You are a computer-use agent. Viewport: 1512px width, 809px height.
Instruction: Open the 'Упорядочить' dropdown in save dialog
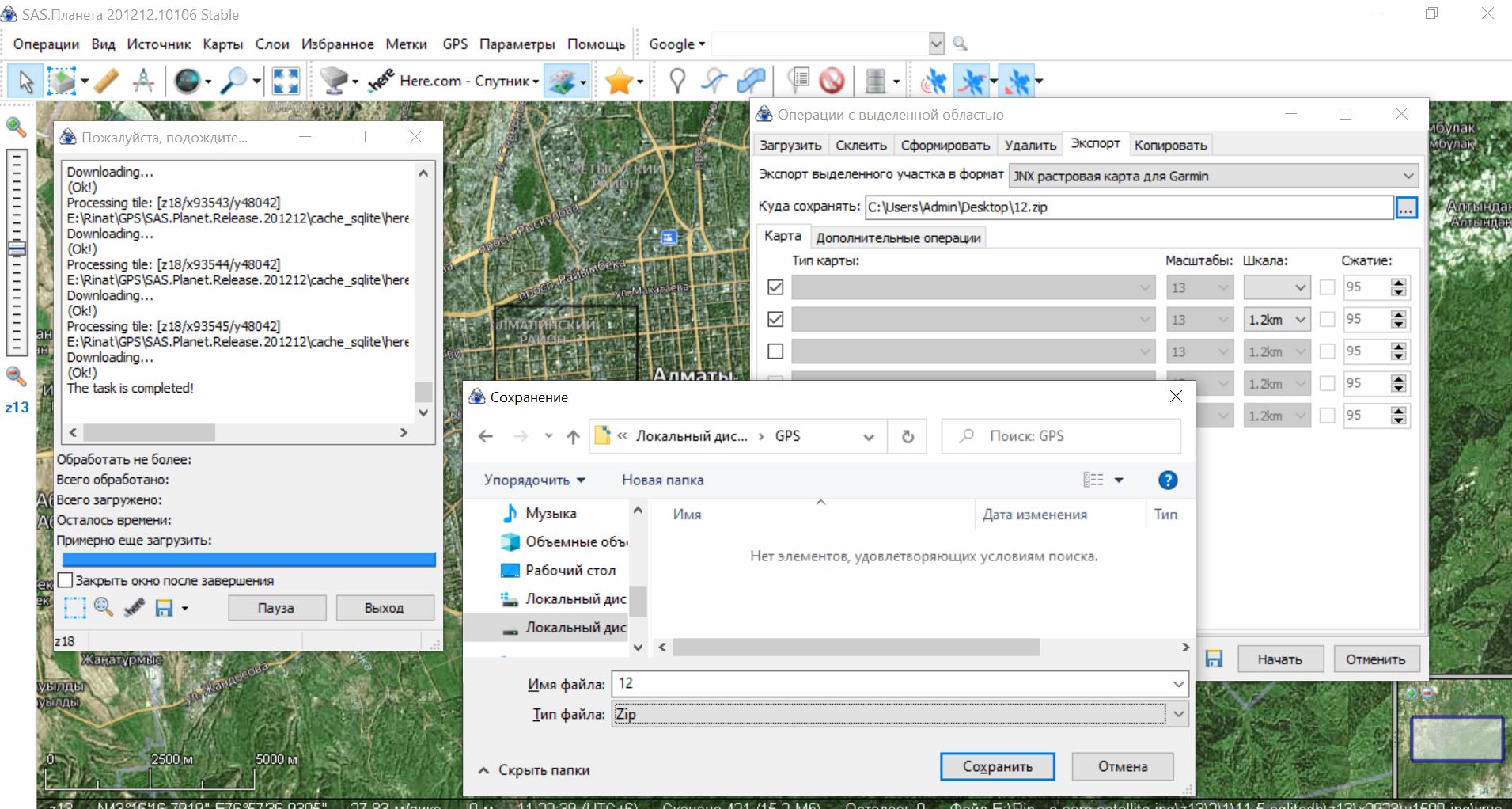point(534,480)
